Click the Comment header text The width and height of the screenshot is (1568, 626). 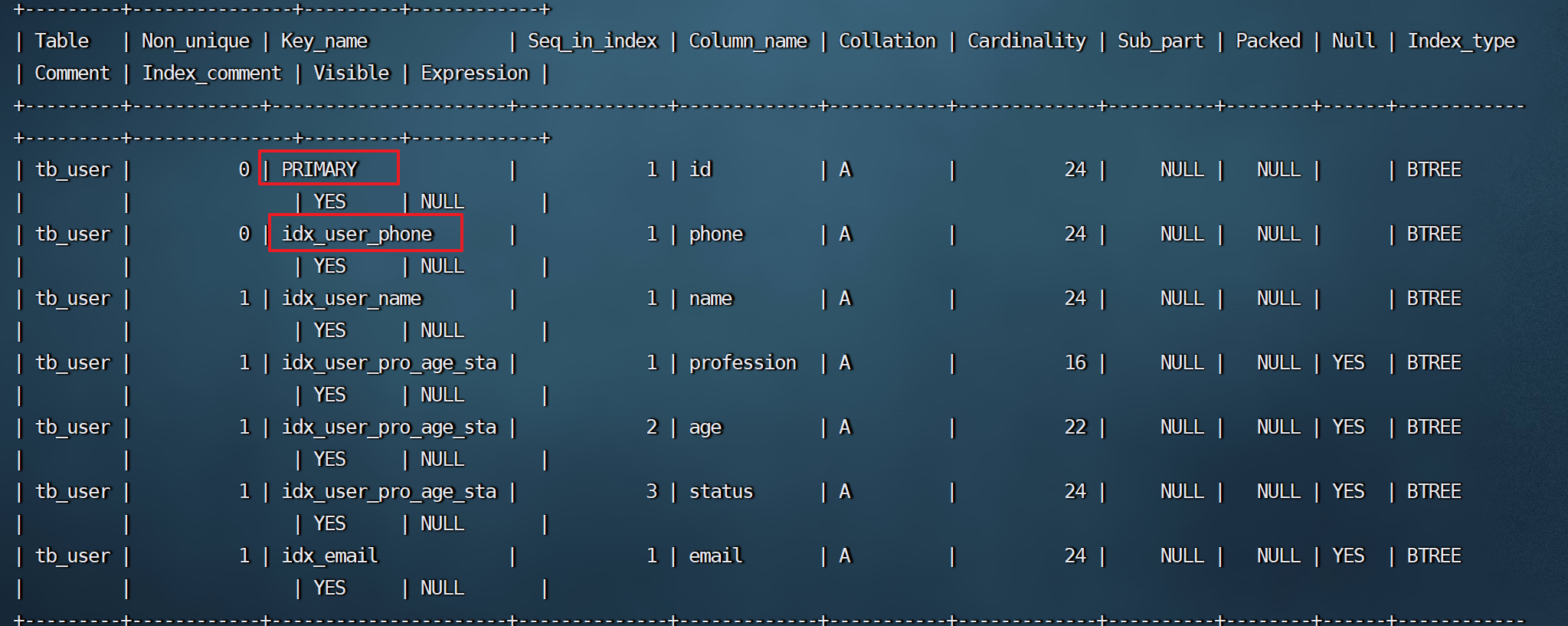72,73
